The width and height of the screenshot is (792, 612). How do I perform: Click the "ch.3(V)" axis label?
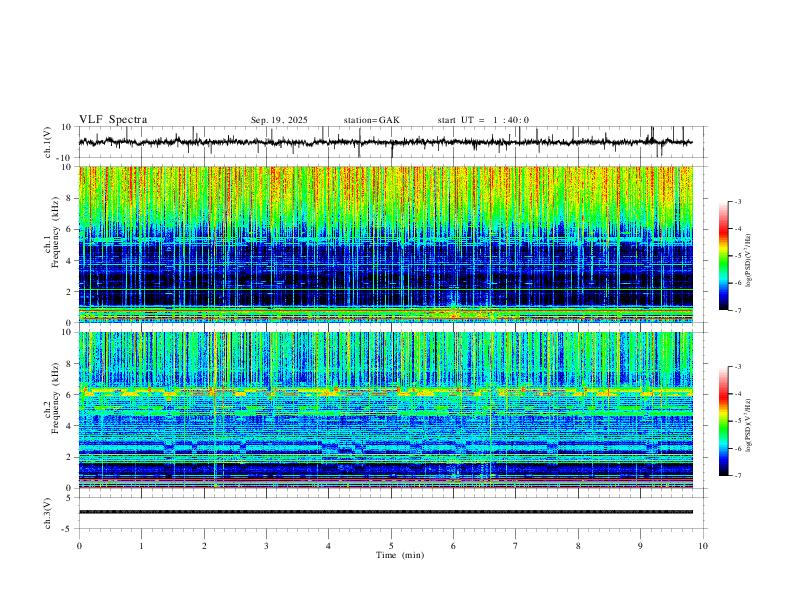pyautogui.click(x=48, y=513)
